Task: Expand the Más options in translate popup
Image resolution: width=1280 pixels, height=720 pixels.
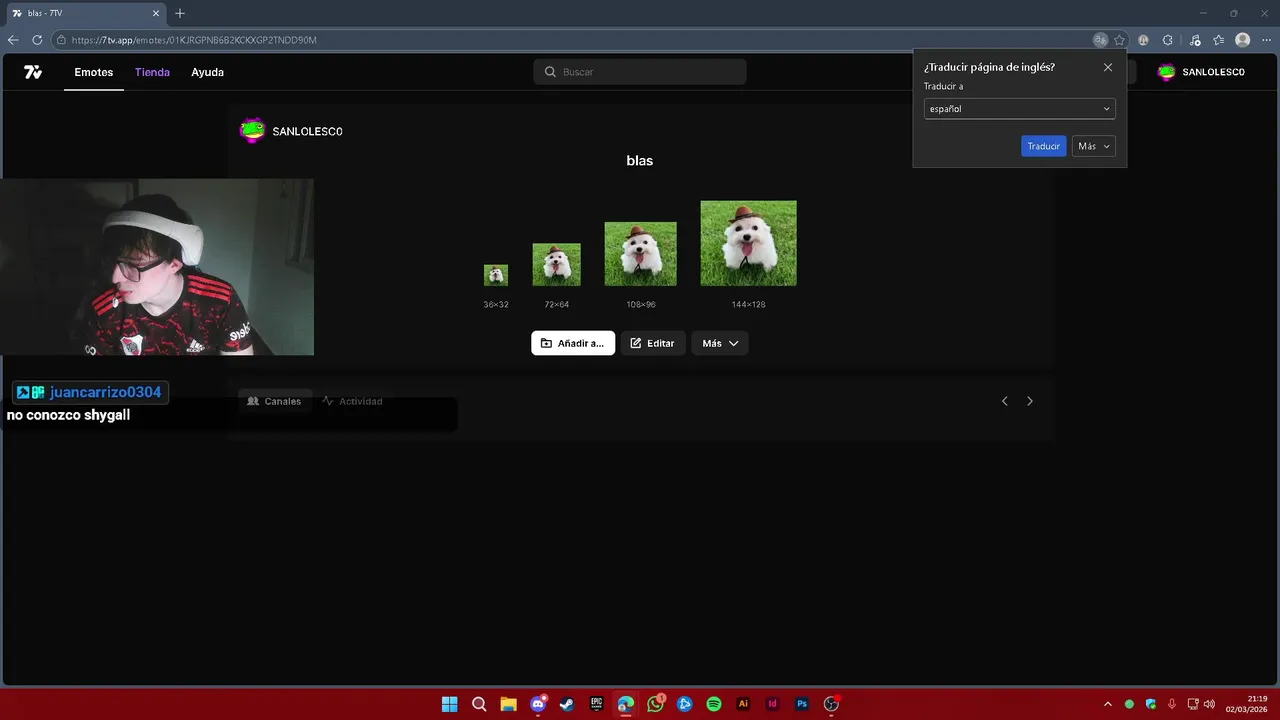Action: coord(1093,146)
